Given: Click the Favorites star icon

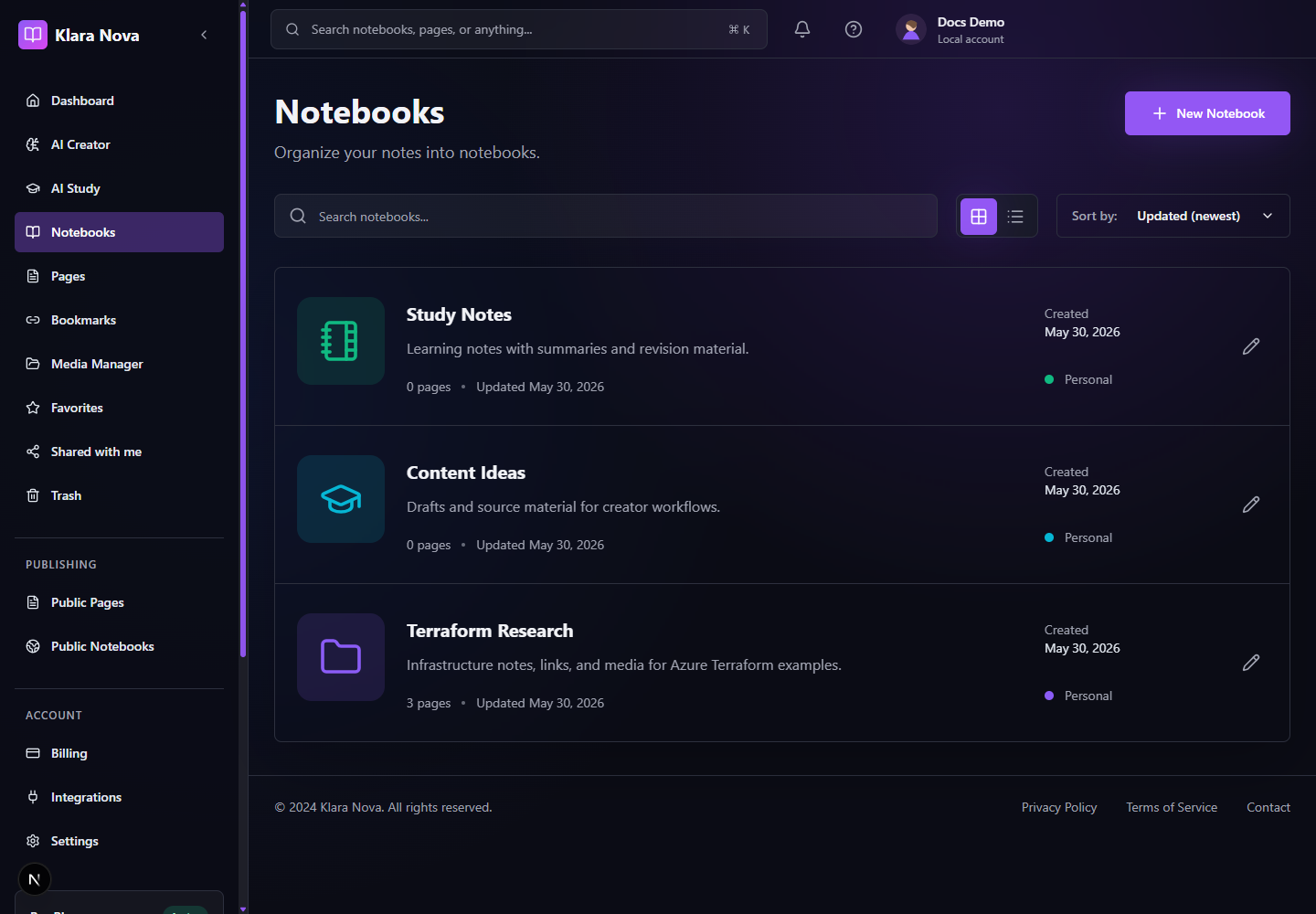Looking at the screenshot, I should [33, 408].
